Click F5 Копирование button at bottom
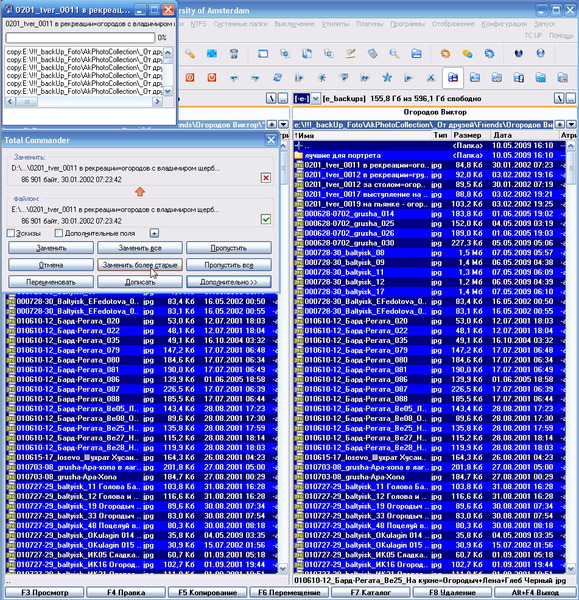The width and height of the screenshot is (579, 600). tap(207, 592)
